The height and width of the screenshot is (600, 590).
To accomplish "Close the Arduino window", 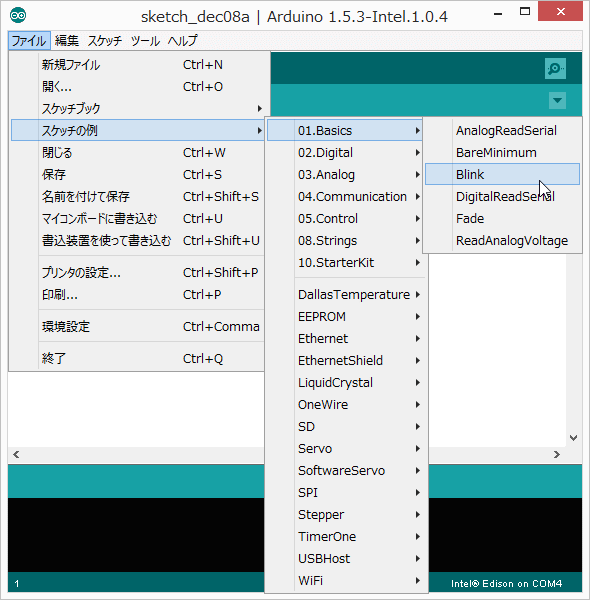I will pos(561,11).
